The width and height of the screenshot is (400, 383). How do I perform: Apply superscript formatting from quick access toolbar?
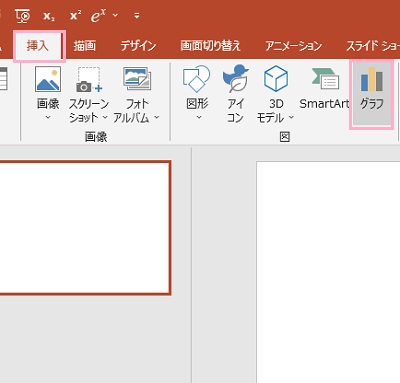coord(75,16)
